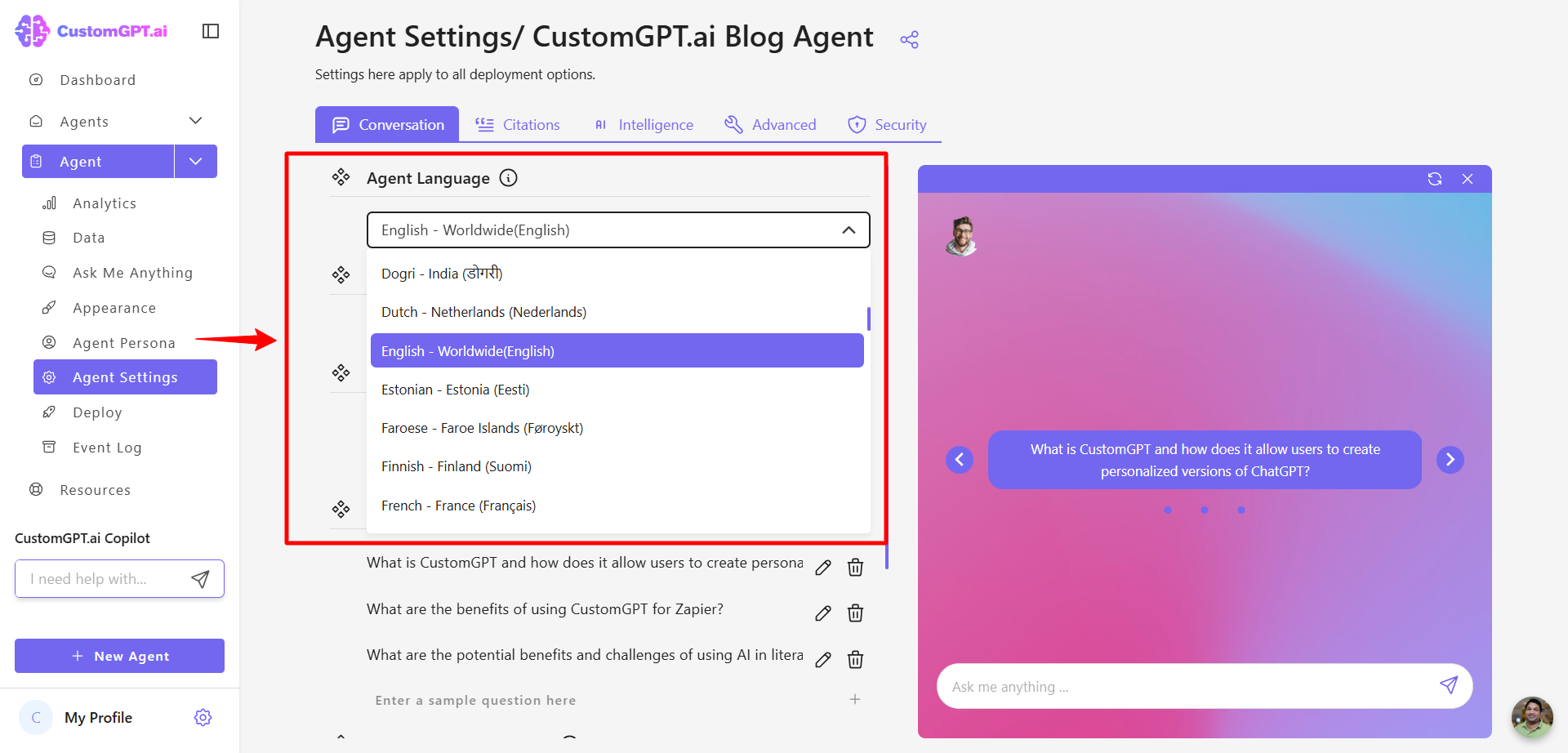This screenshot has height=753, width=1568.
Task: Send Copilot help request
Action: [x=200, y=579]
